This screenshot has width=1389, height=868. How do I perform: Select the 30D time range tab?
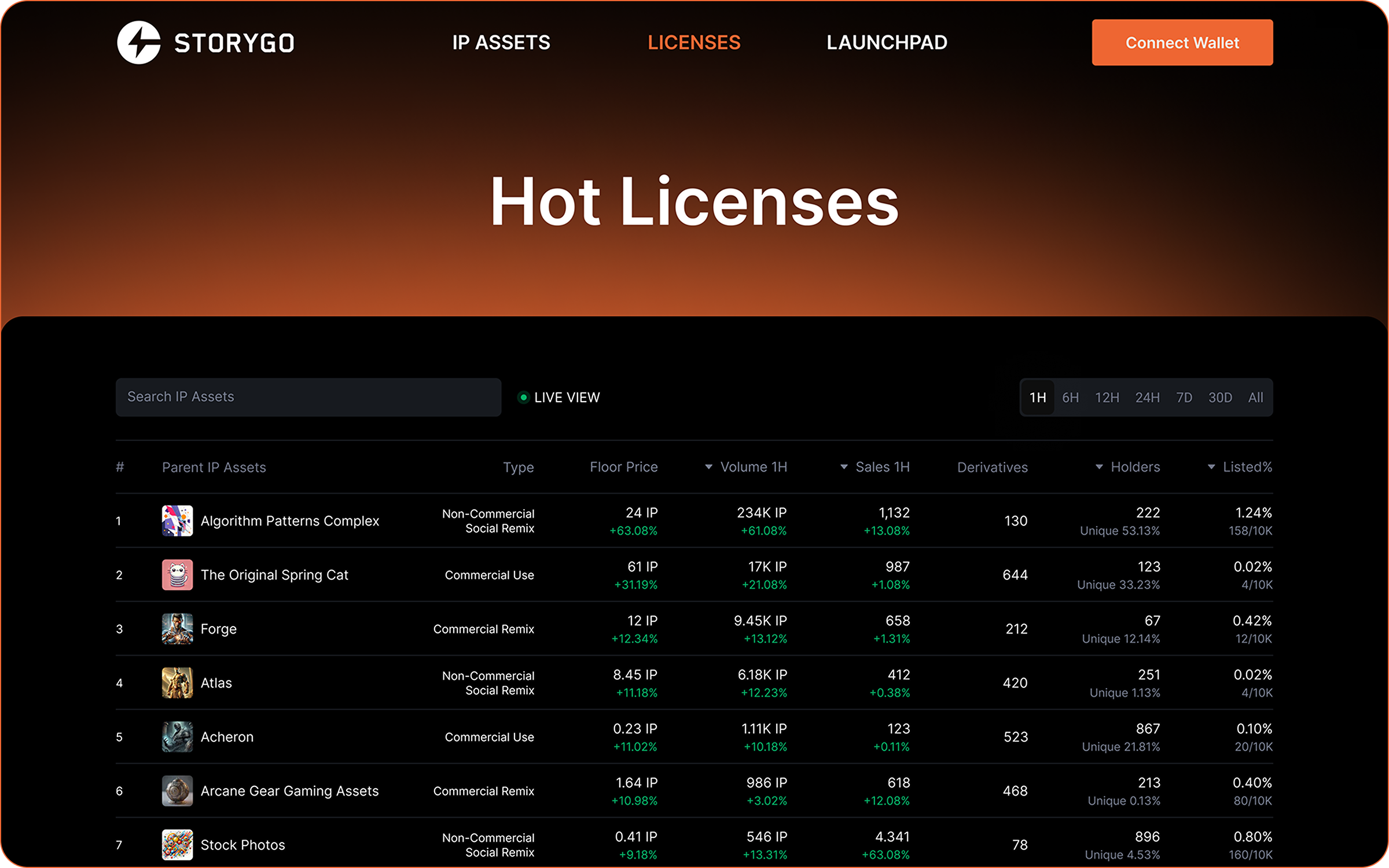pyautogui.click(x=1220, y=398)
